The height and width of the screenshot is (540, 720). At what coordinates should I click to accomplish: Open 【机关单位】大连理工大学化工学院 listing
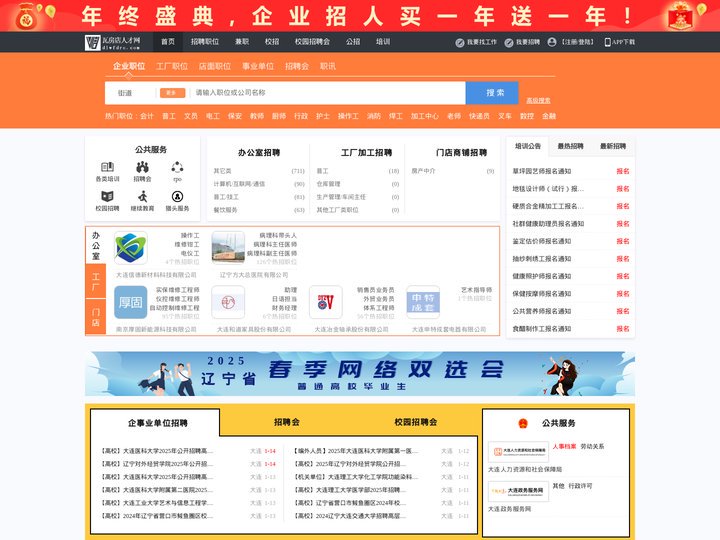[x=356, y=477]
